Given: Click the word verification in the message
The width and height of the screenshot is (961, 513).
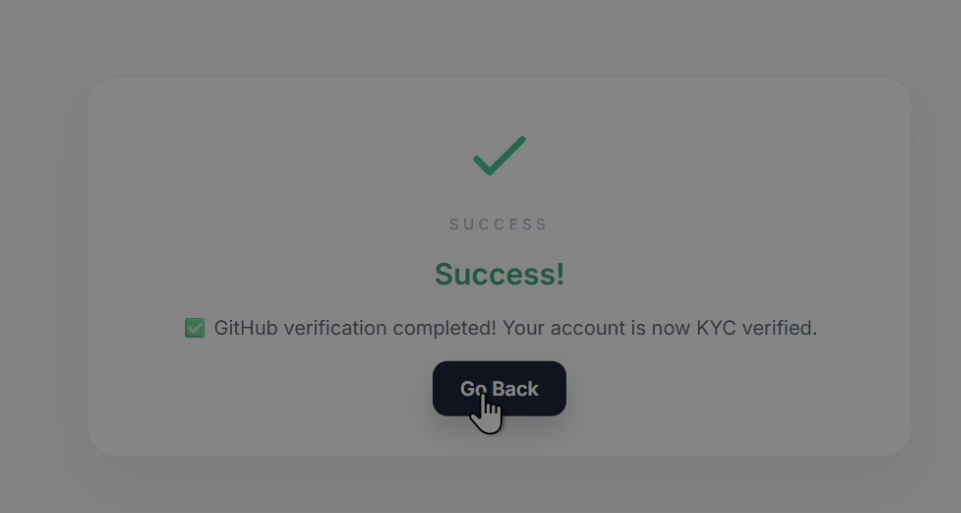Looking at the screenshot, I should point(335,328).
